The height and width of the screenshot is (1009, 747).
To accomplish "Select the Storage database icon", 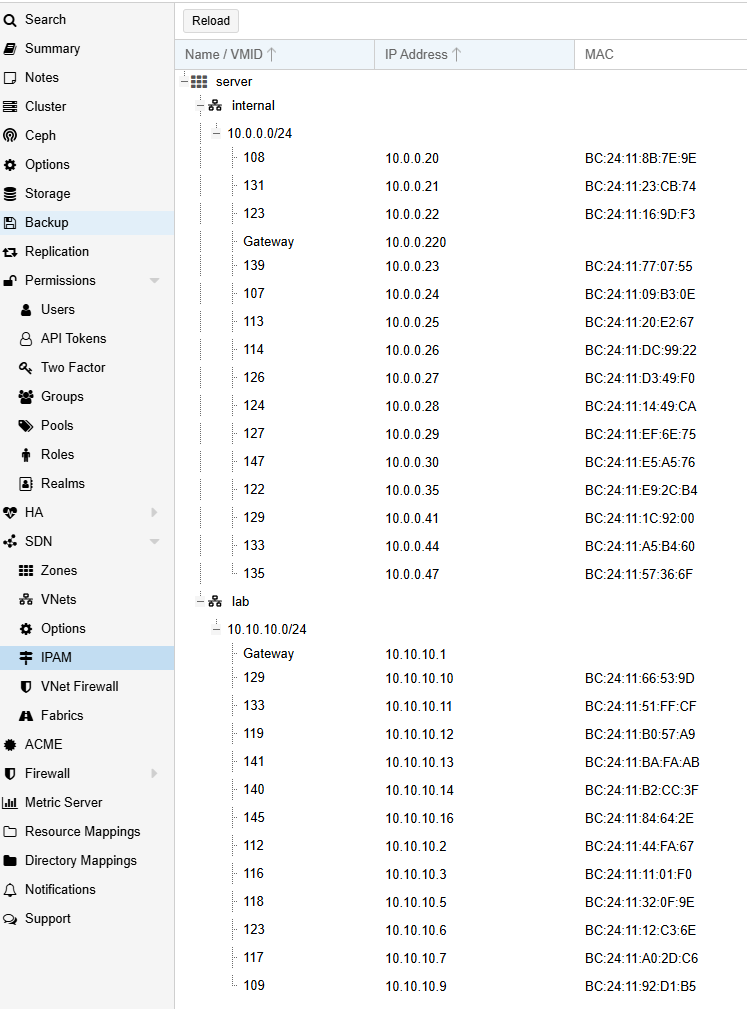I will (10, 193).
